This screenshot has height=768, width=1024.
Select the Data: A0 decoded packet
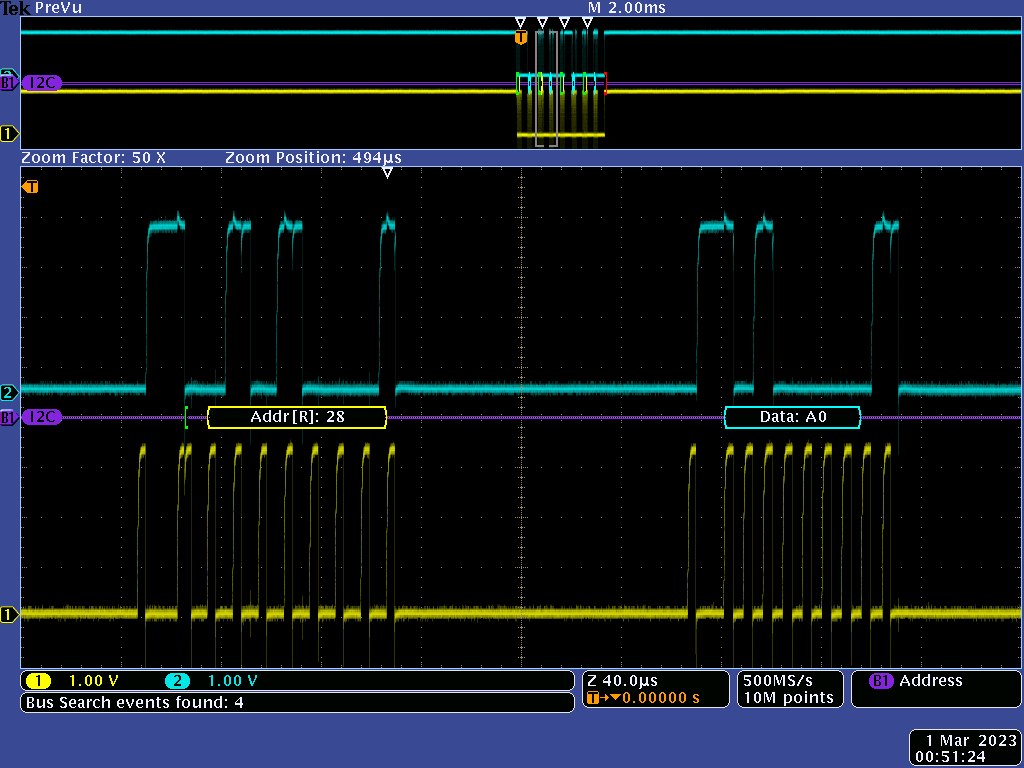tap(793, 417)
